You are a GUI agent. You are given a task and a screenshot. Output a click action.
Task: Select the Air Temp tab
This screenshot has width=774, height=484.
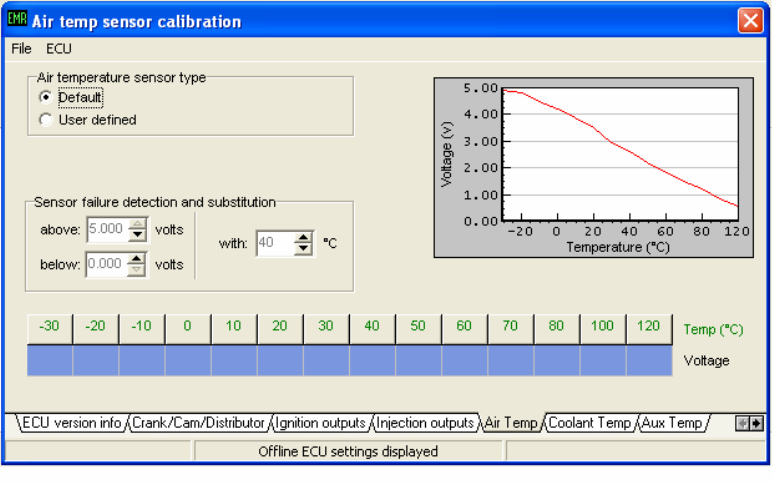click(x=511, y=423)
